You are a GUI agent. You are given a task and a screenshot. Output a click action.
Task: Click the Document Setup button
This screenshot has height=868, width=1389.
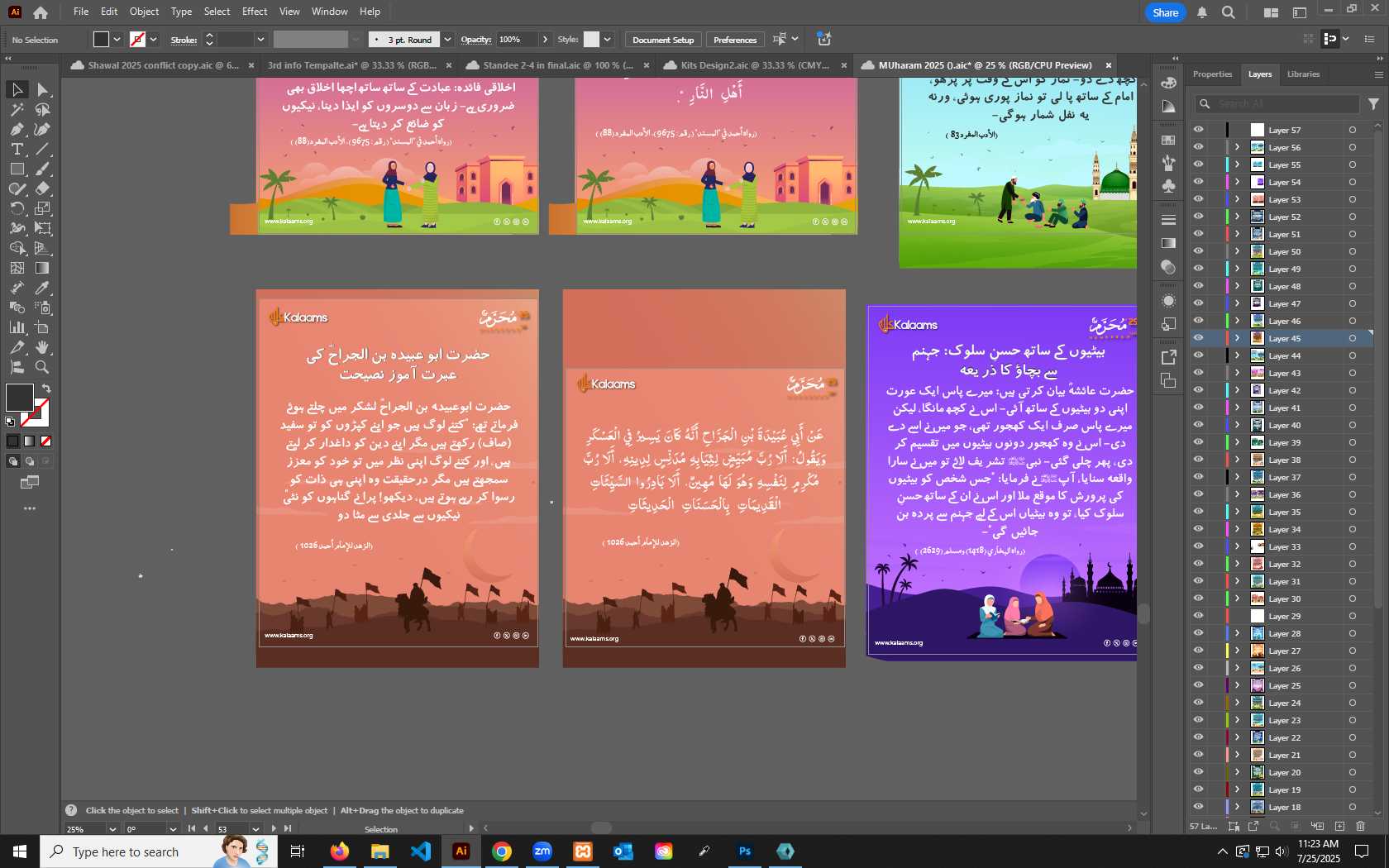tap(663, 40)
